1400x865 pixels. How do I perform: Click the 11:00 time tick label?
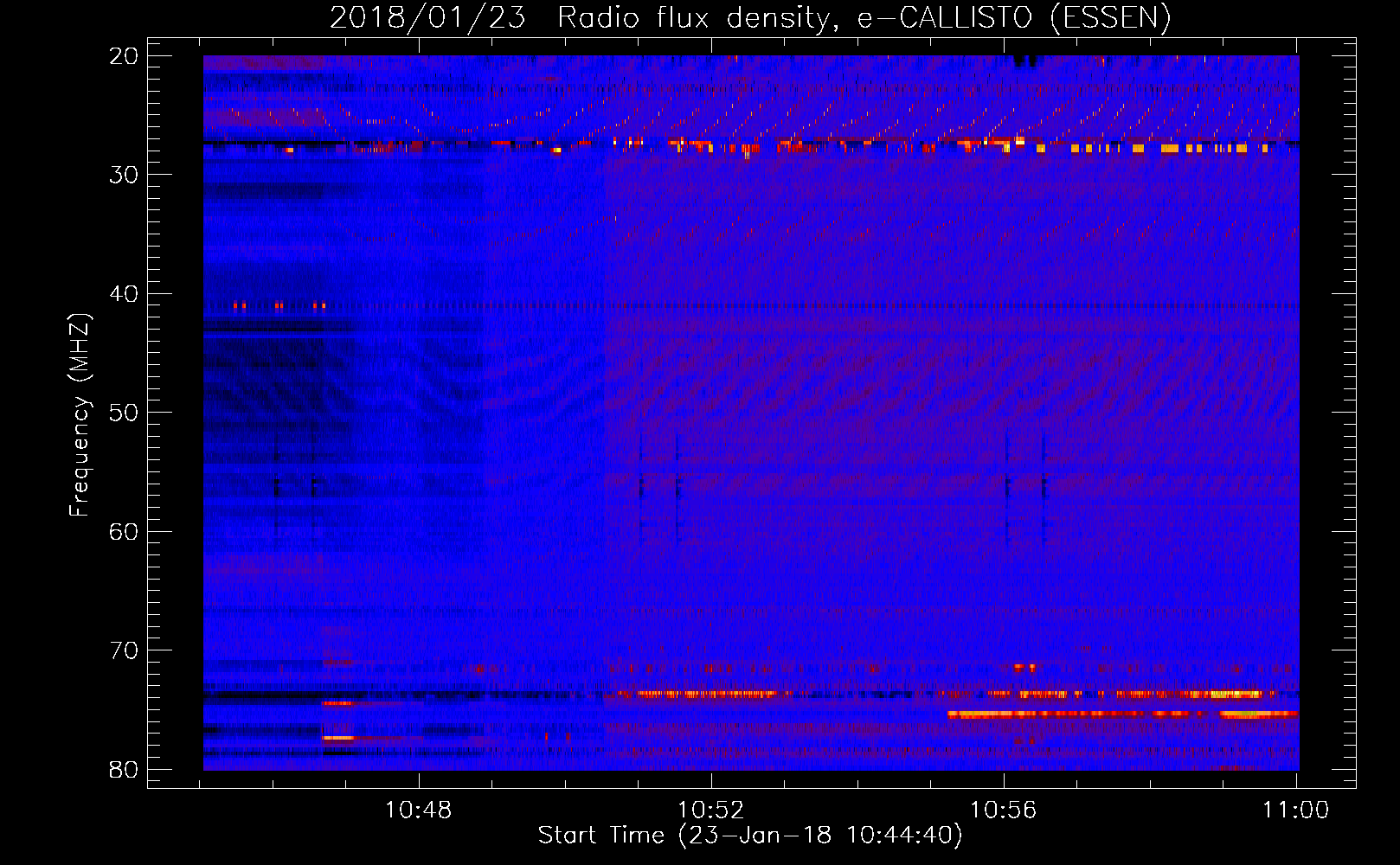point(1296,810)
